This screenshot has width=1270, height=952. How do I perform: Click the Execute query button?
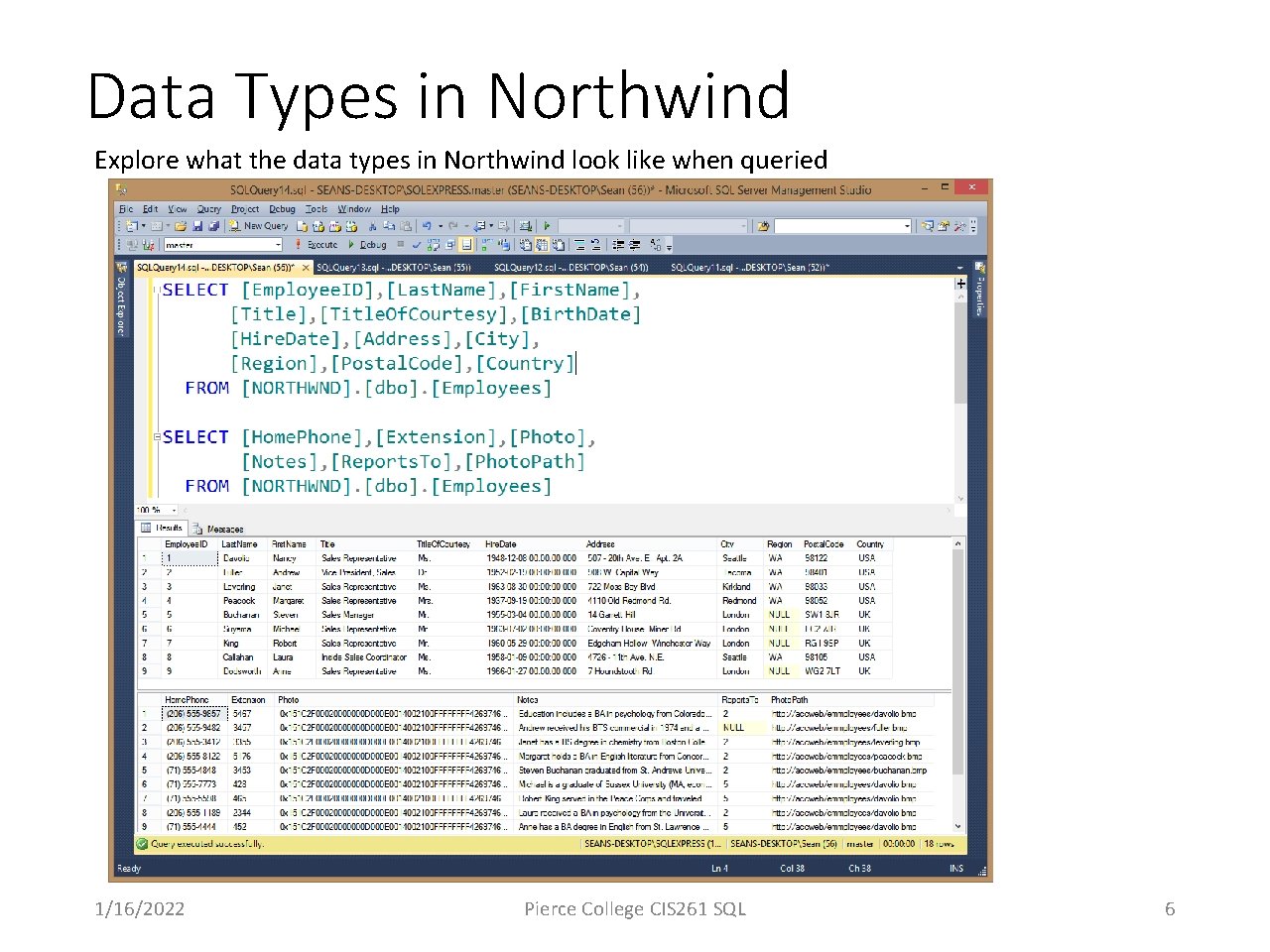coord(316,245)
